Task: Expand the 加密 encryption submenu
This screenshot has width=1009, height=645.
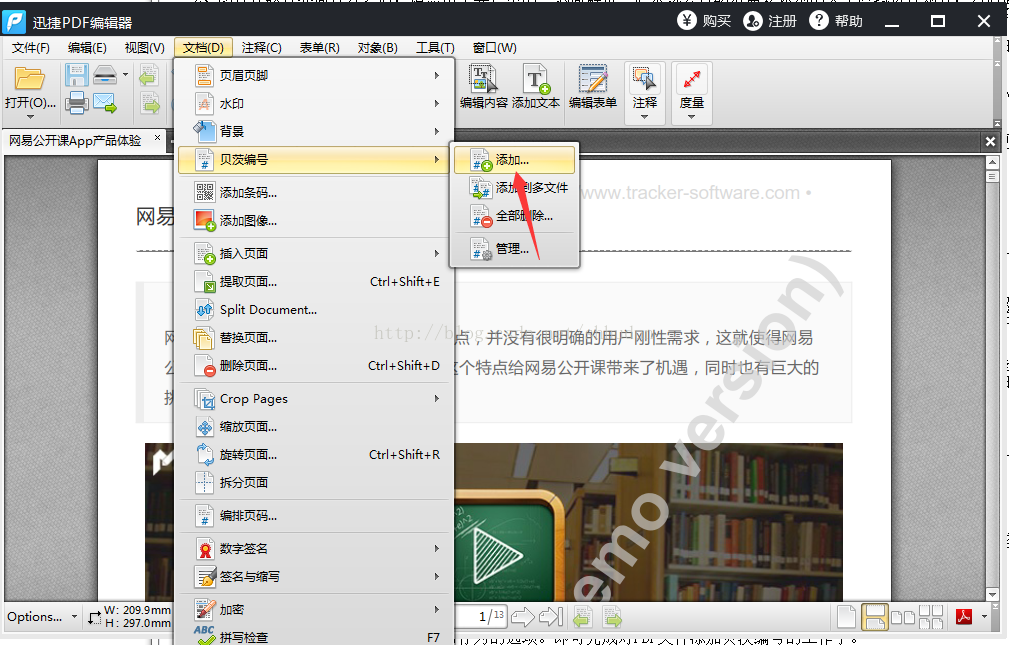Action: pos(315,610)
